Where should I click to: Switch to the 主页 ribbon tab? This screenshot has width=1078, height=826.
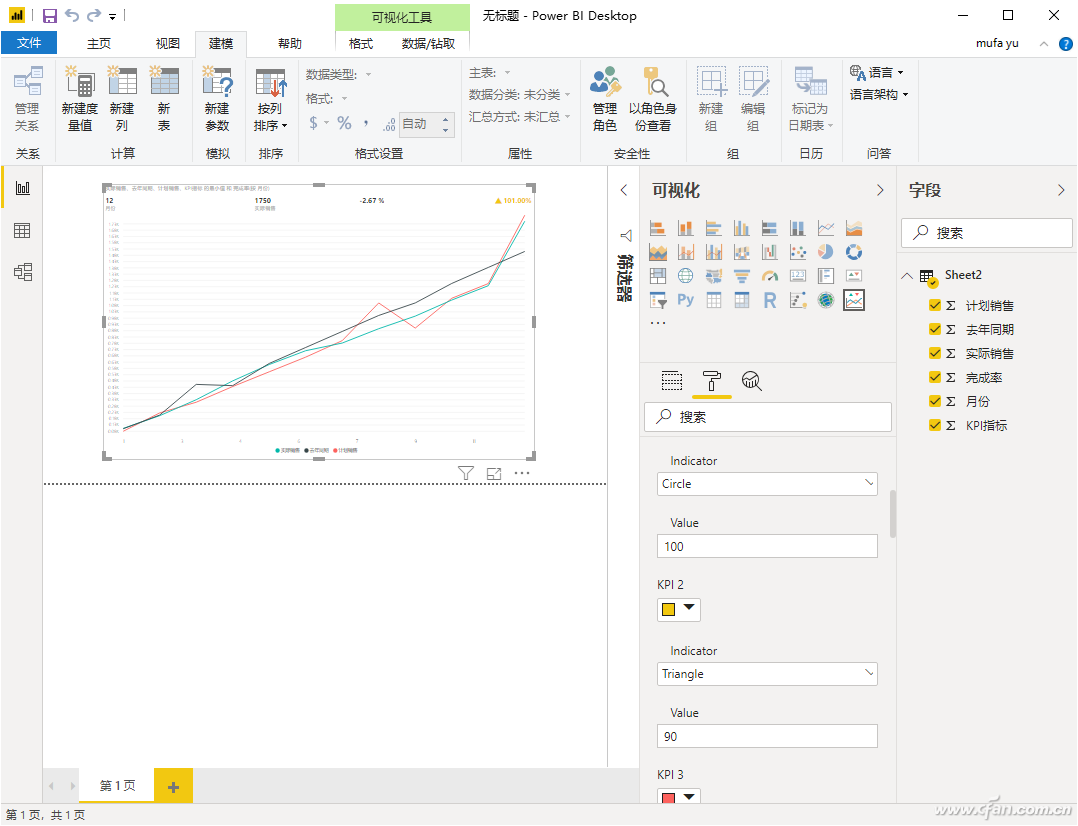[99, 44]
